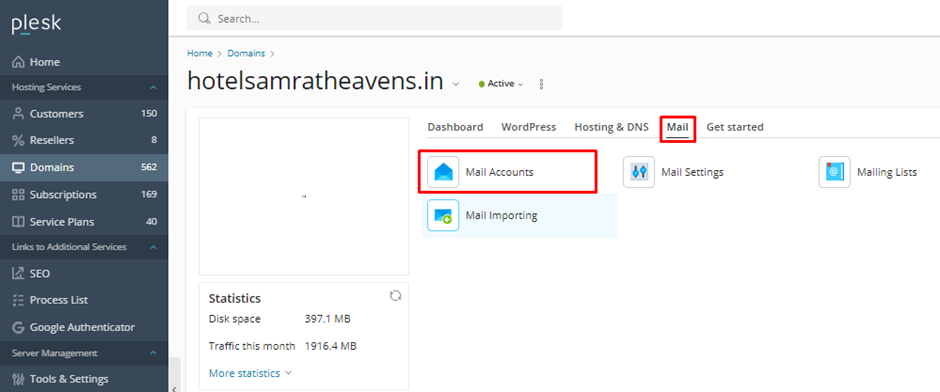Click the Resellers percent icon

pyautogui.click(x=19, y=140)
